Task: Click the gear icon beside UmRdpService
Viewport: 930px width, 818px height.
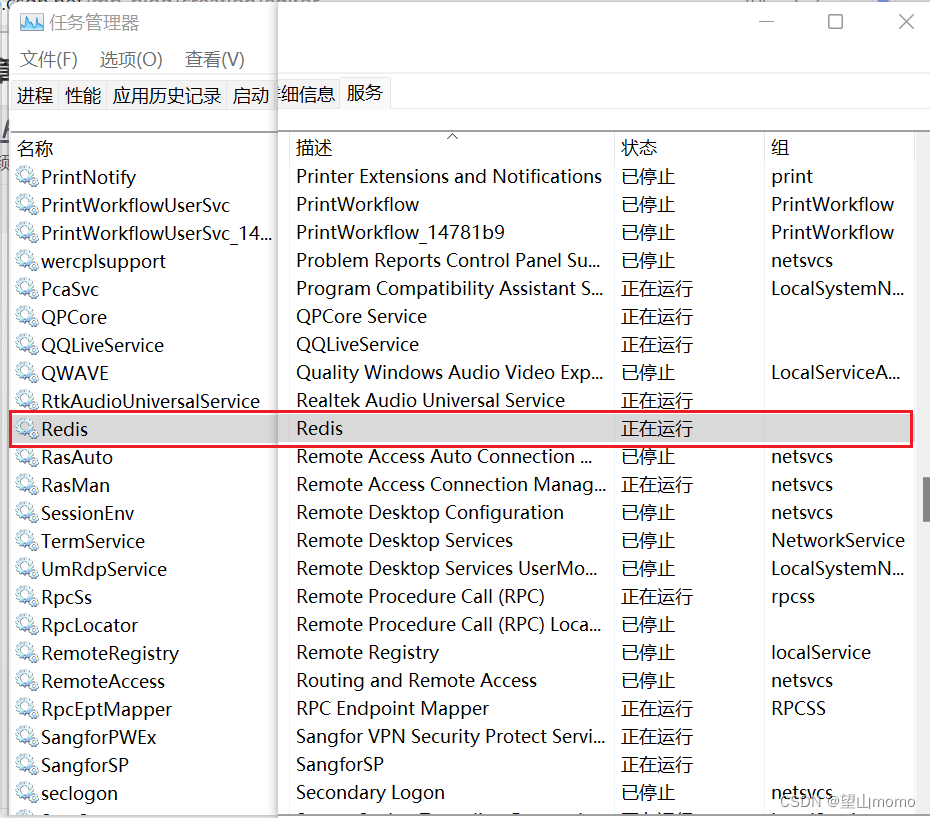Action: (x=27, y=568)
